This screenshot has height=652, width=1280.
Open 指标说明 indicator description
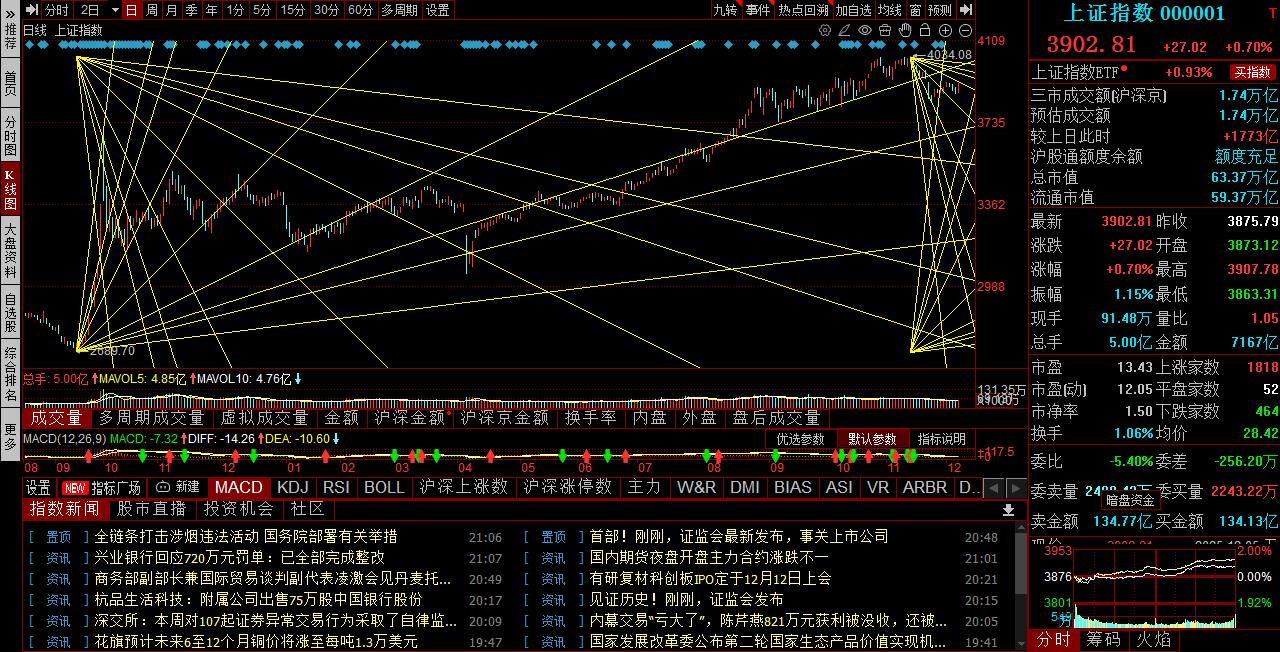pyautogui.click(x=941, y=439)
